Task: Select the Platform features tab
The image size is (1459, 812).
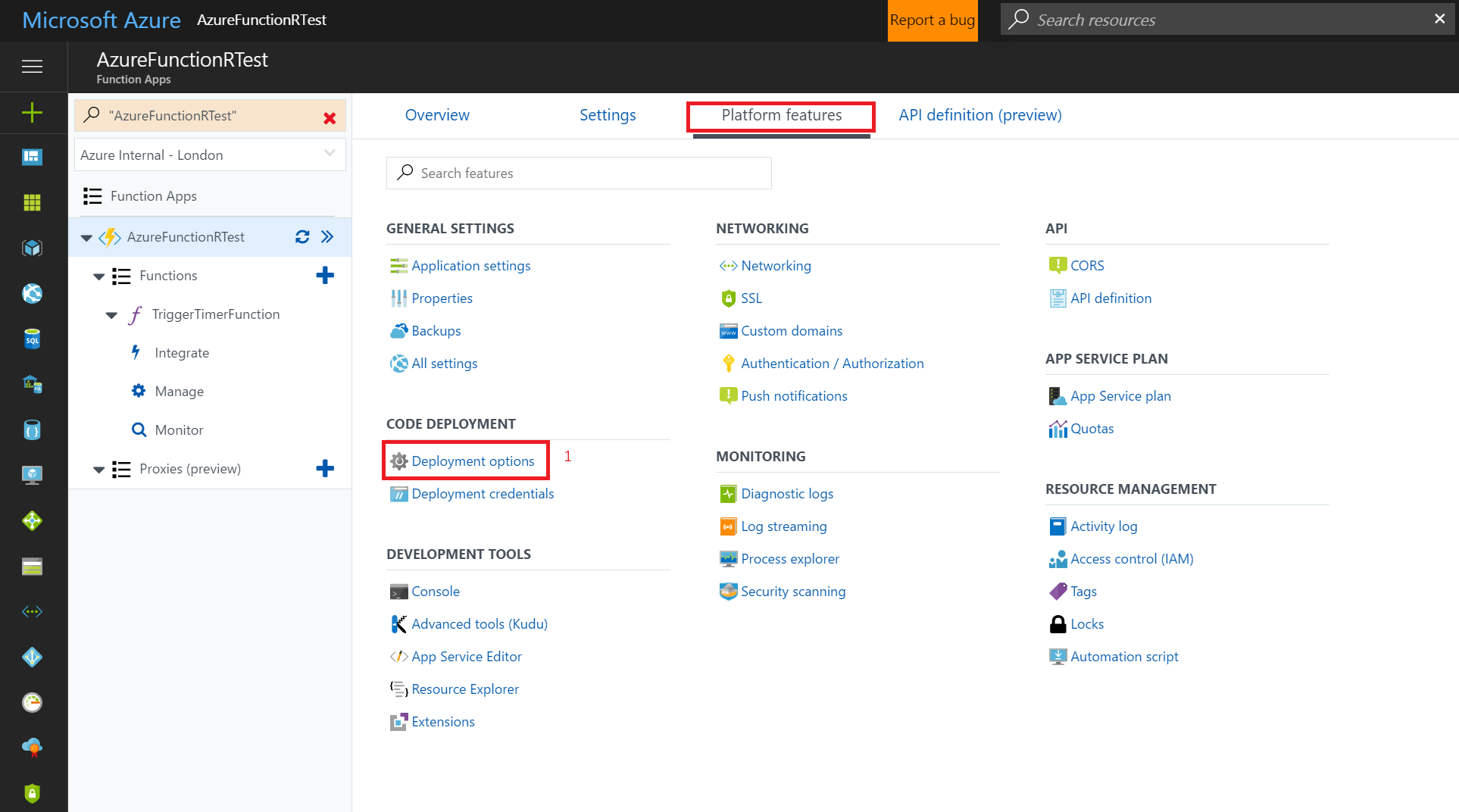Action: click(x=781, y=115)
